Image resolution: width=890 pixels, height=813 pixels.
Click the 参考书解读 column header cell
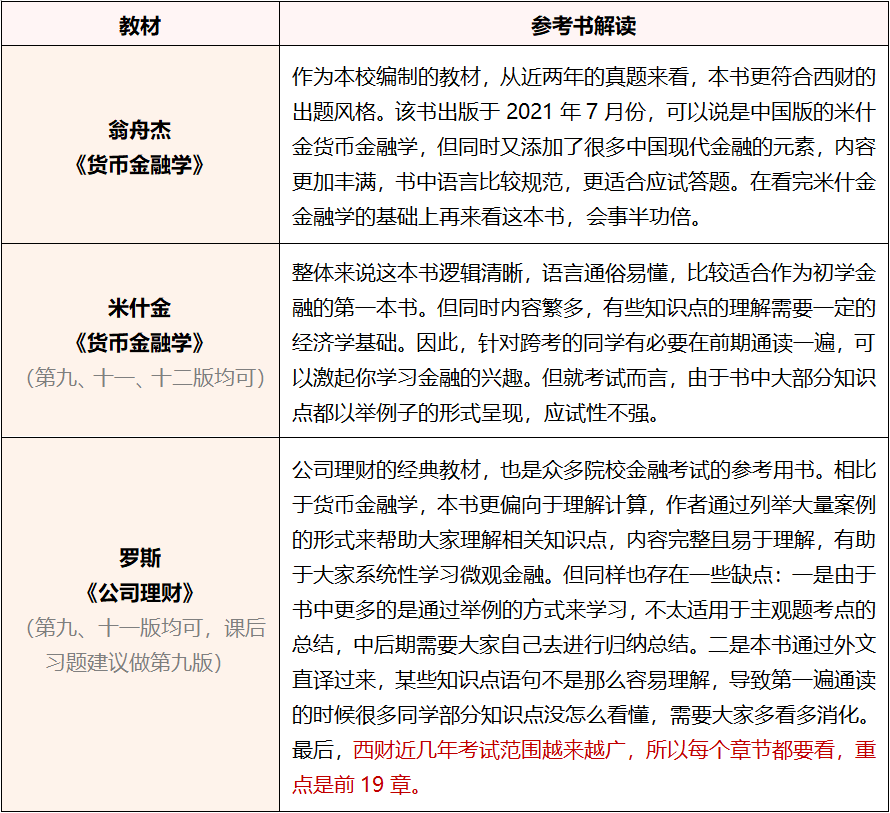point(583,23)
